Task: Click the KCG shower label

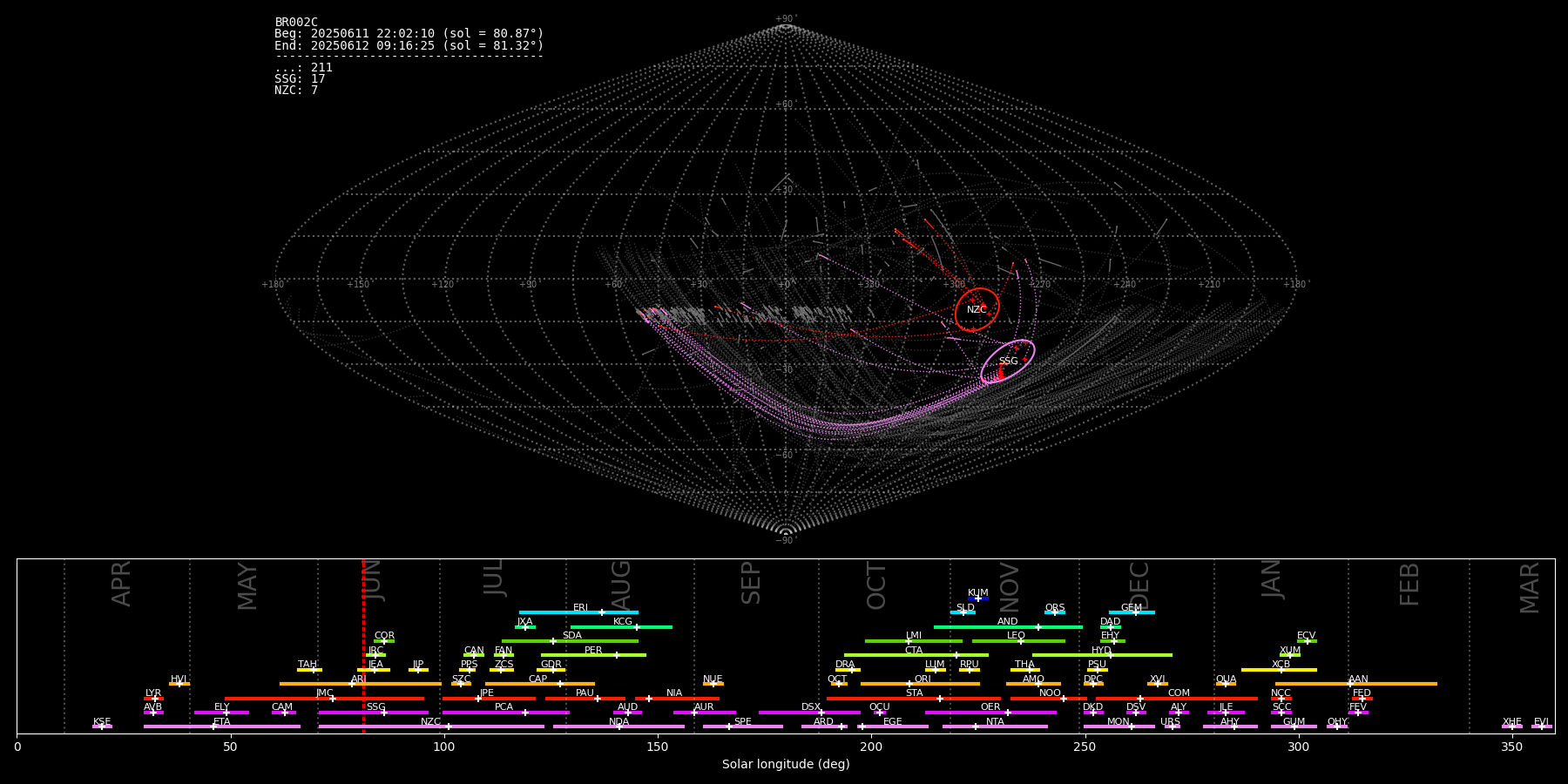Action: tap(623, 622)
